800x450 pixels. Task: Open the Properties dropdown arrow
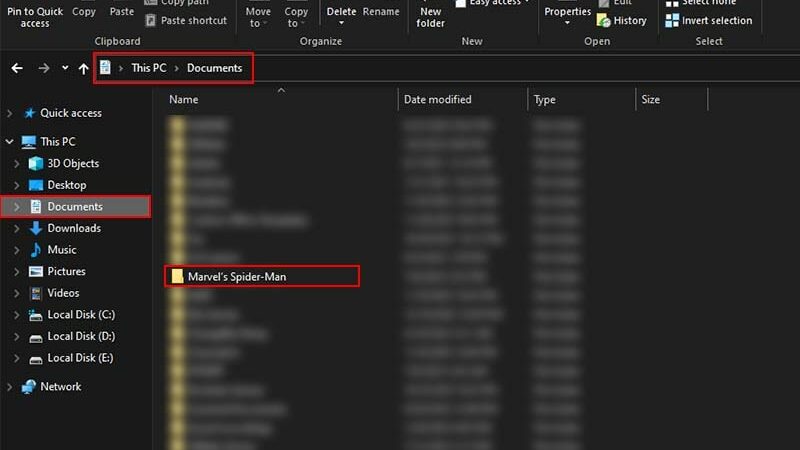coord(567,23)
